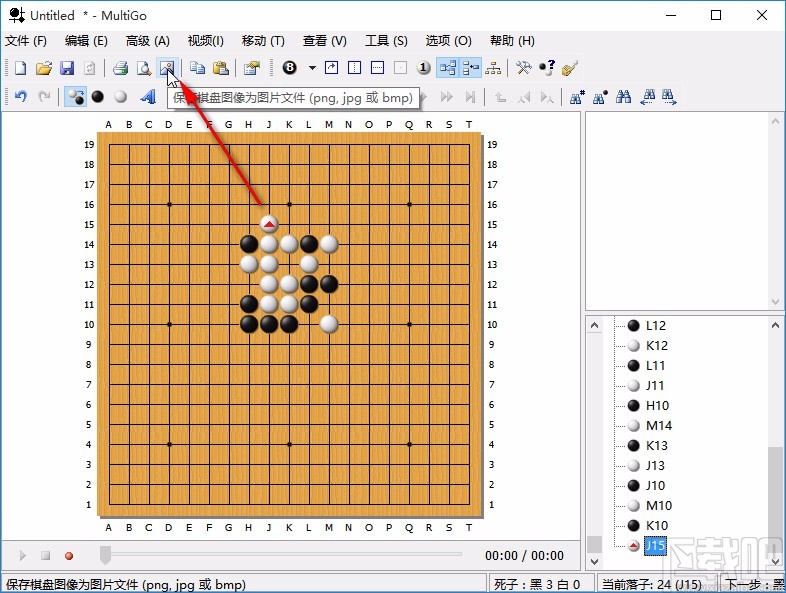Click the vertical flip board icon
Screen dimensions: 786x593
354,67
